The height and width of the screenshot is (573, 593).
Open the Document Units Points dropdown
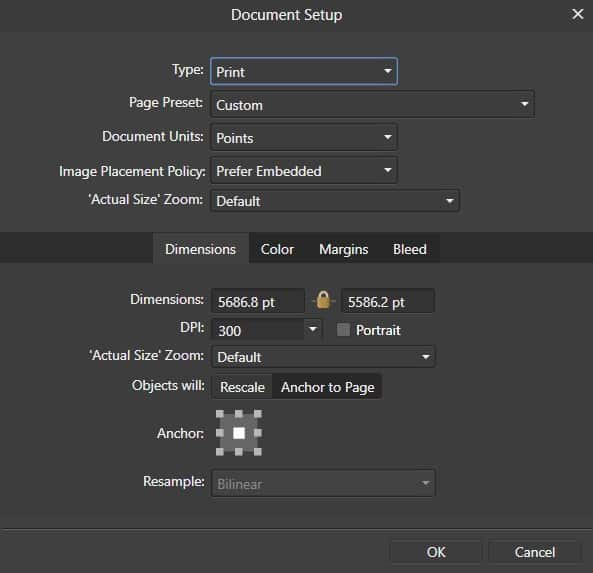(x=304, y=137)
